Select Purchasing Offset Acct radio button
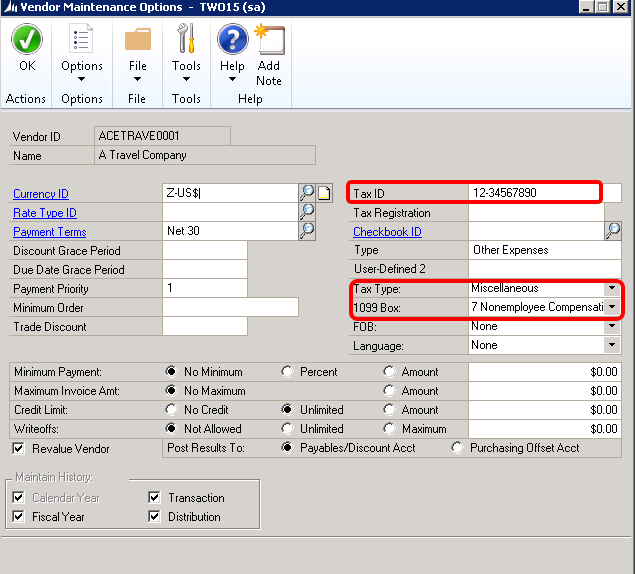Viewport: 635px width, 574px height. tap(458, 448)
